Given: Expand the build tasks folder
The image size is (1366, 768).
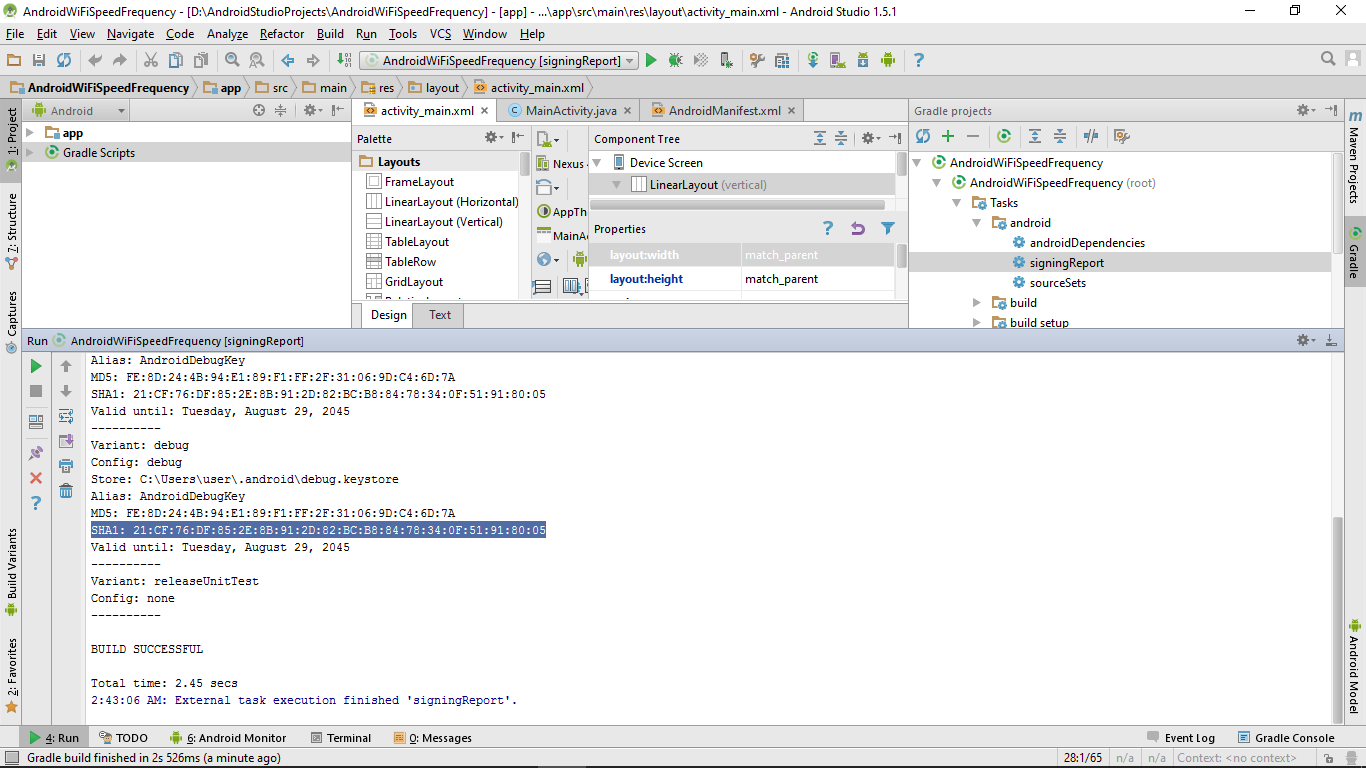Looking at the screenshot, I should click(x=977, y=302).
